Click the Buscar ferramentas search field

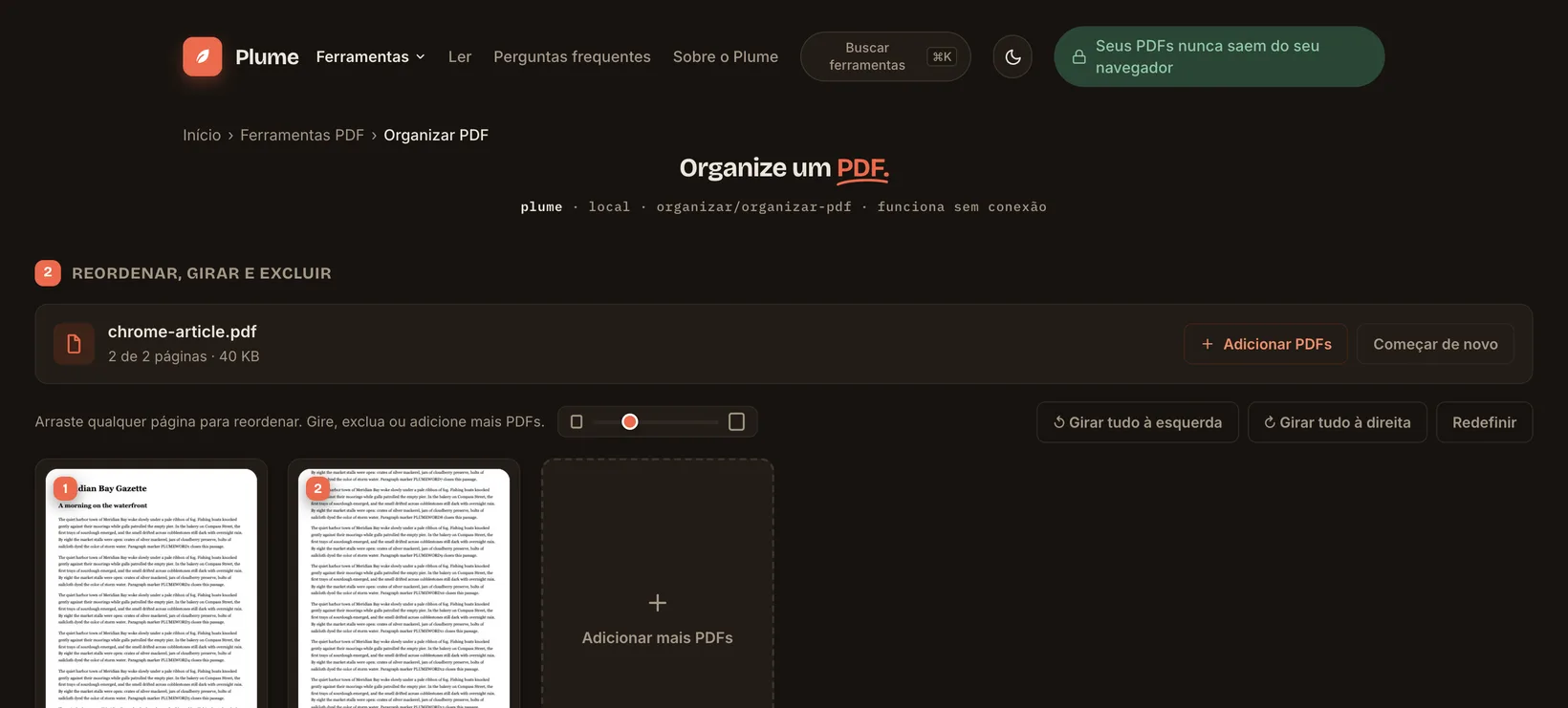pyautogui.click(x=885, y=56)
